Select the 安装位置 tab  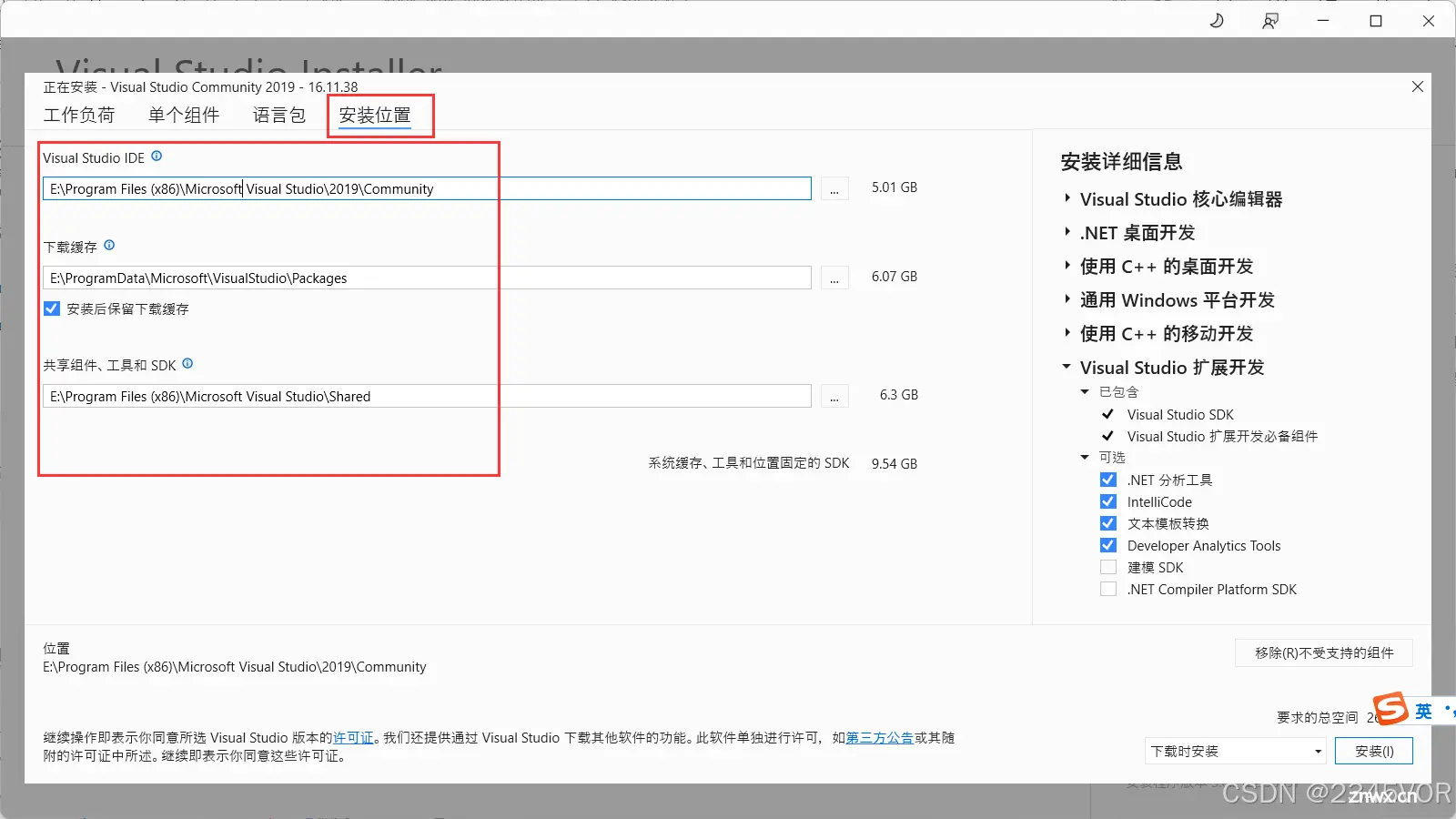click(375, 116)
